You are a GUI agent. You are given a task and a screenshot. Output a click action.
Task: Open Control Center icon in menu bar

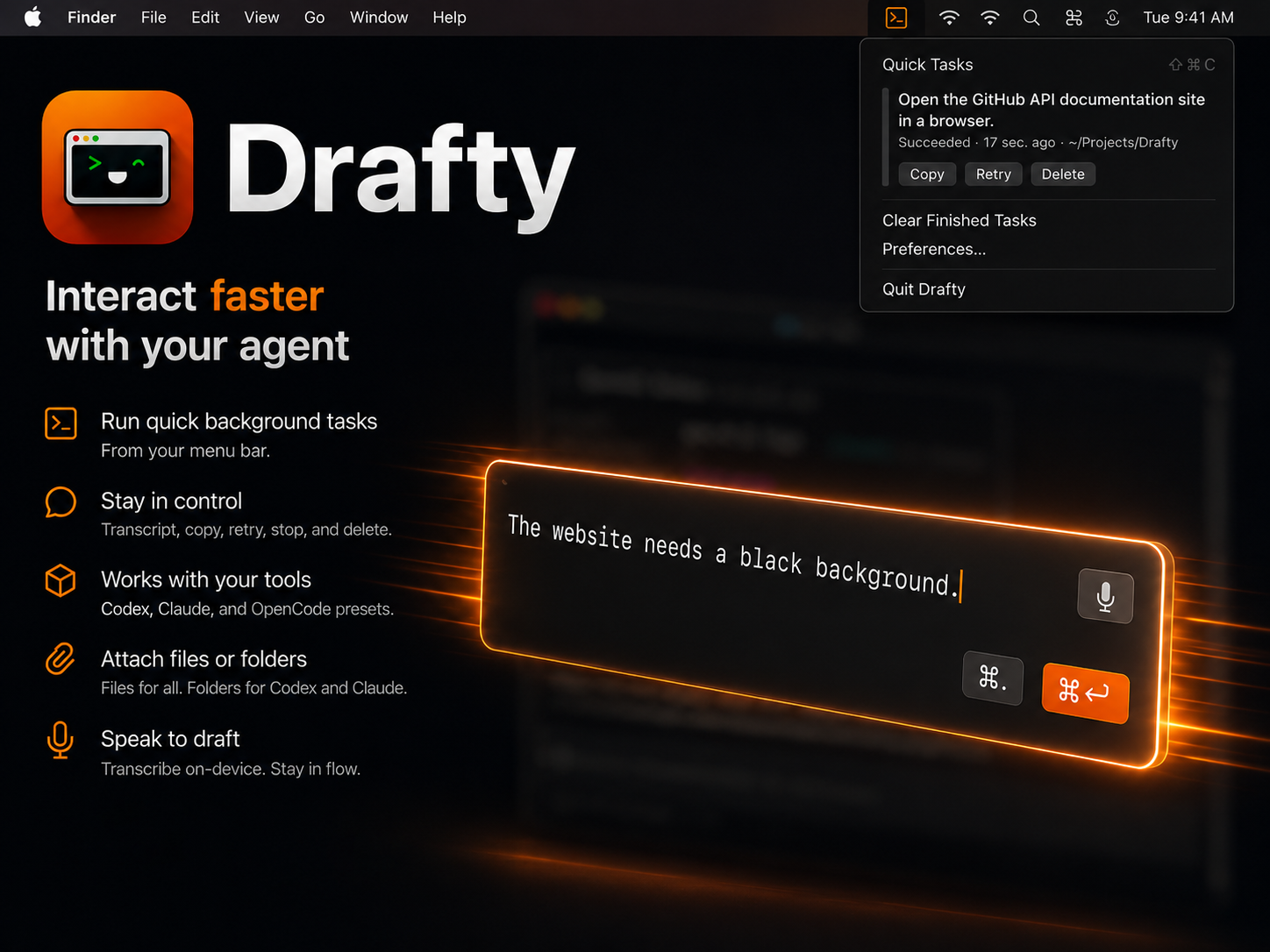click(x=1074, y=18)
